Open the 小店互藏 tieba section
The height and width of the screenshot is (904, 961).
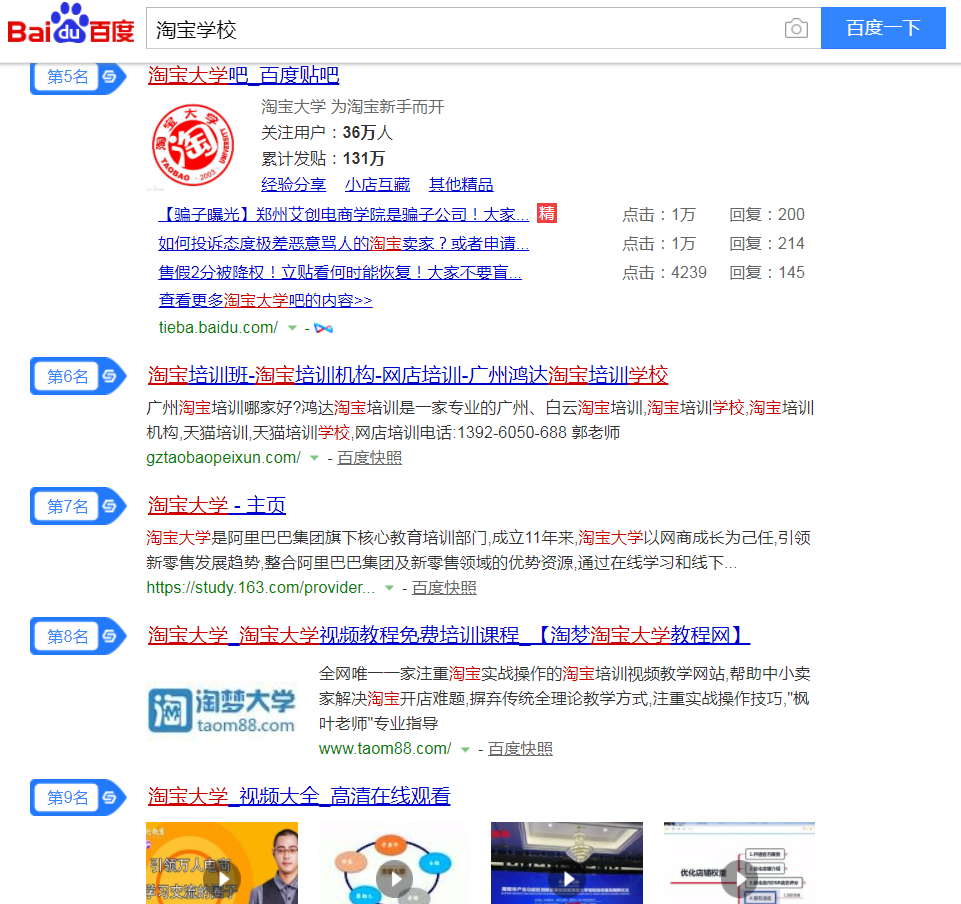tap(378, 184)
